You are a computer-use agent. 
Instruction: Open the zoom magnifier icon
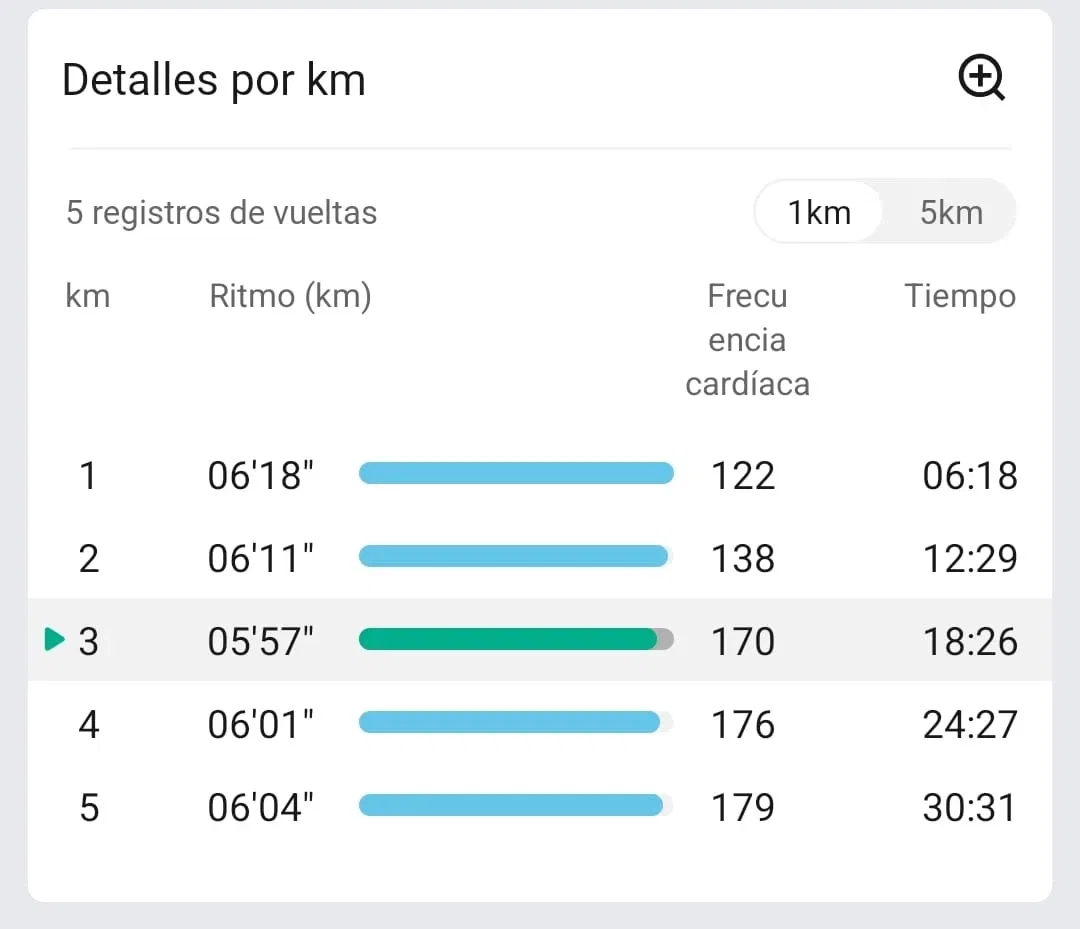(x=982, y=77)
